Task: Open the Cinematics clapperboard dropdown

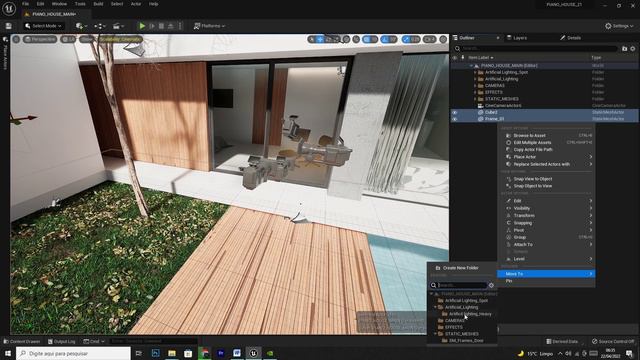Action: click(118, 26)
